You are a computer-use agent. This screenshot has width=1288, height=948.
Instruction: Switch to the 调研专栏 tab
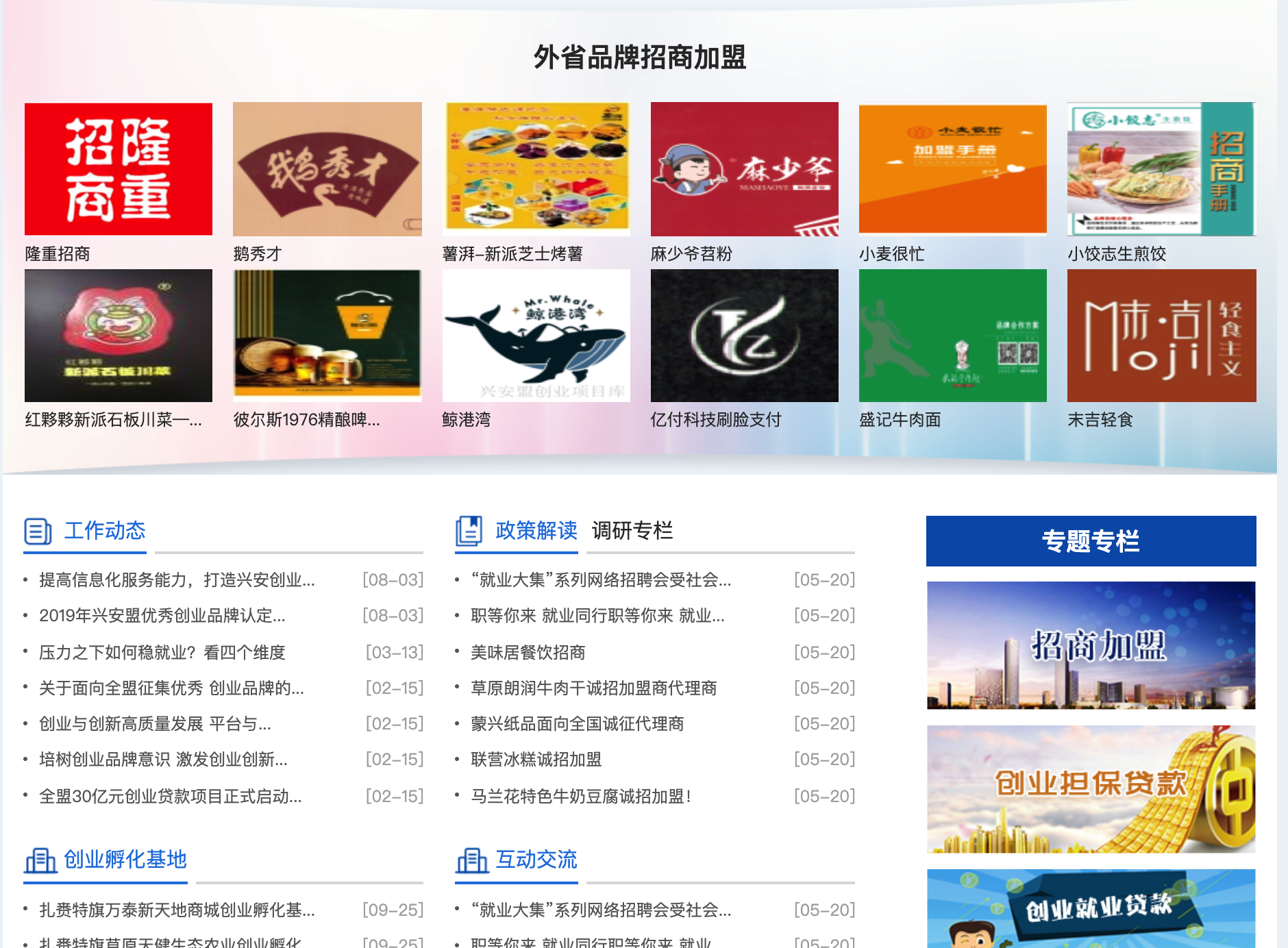(x=632, y=531)
